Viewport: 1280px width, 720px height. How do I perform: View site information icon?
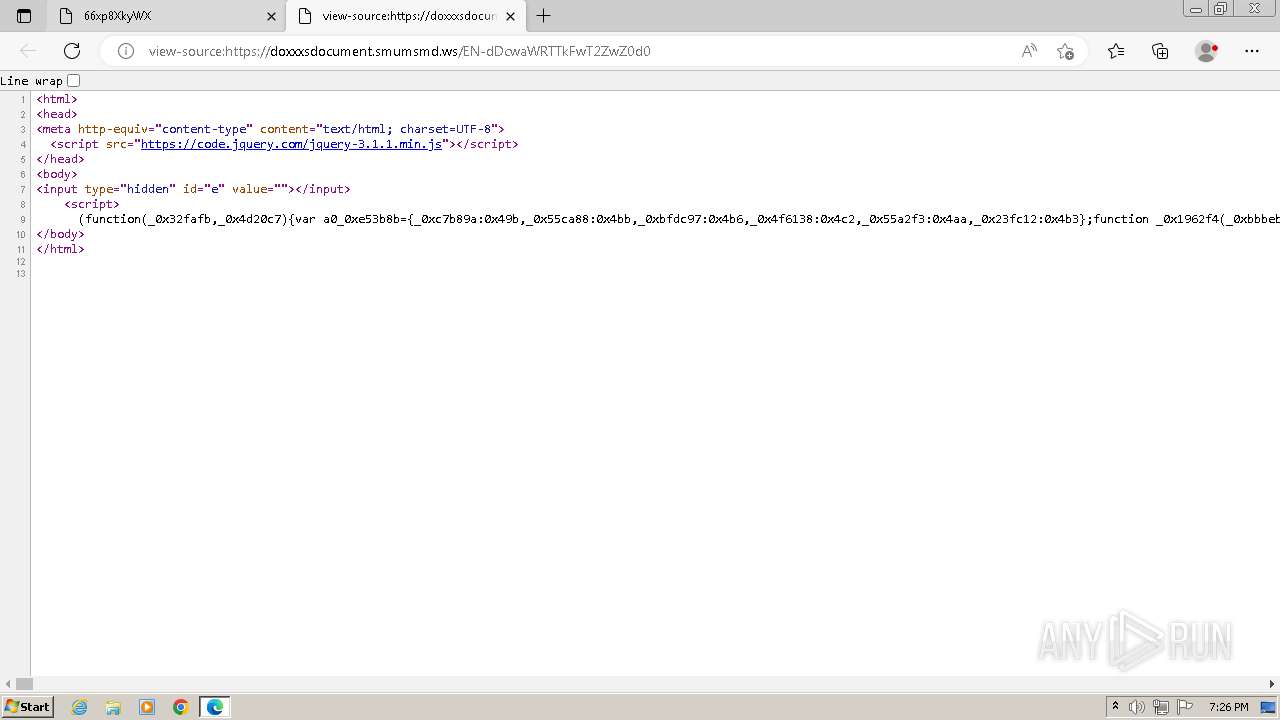tap(126, 51)
